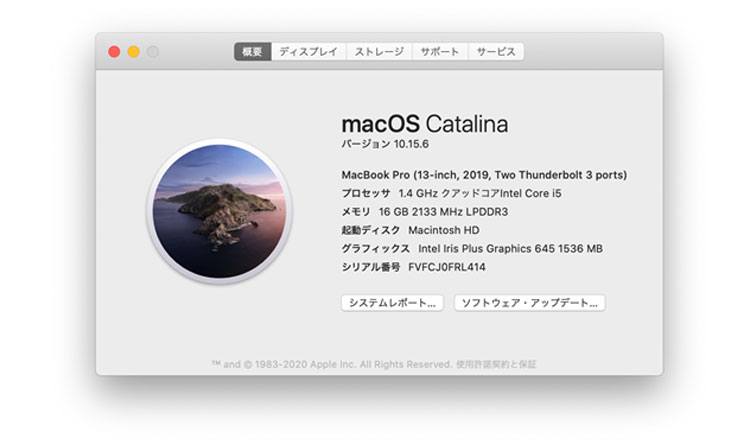Click the シリアル番号 serial number value
The height and width of the screenshot is (444, 750).
tap(447, 267)
